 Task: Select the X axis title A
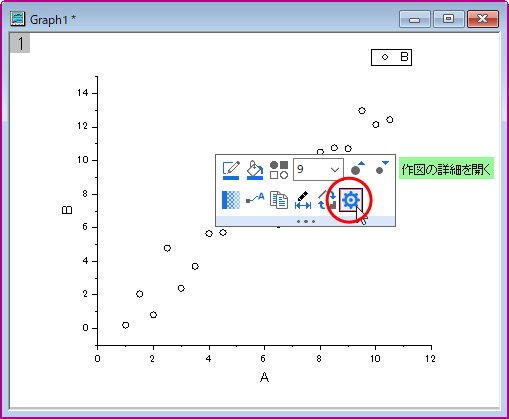click(x=264, y=378)
